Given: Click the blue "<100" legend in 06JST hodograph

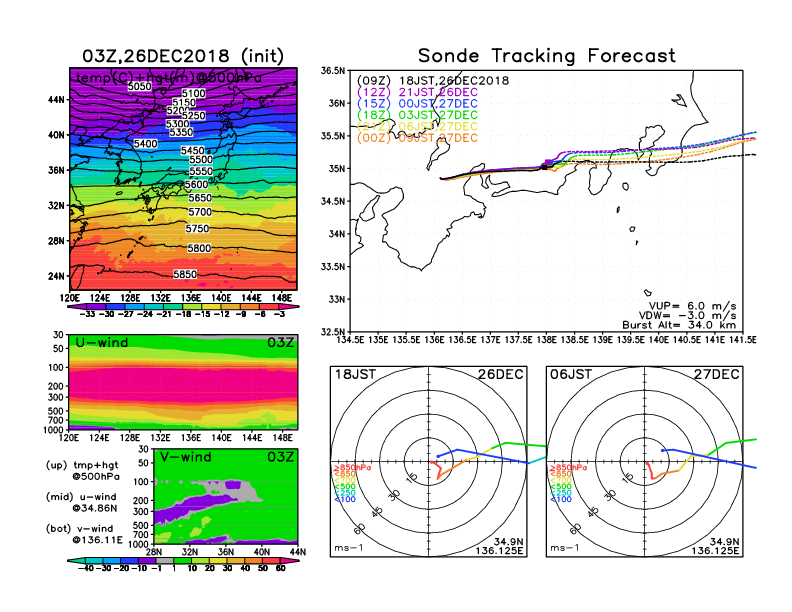Looking at the screenshot, I should point(561,499).
